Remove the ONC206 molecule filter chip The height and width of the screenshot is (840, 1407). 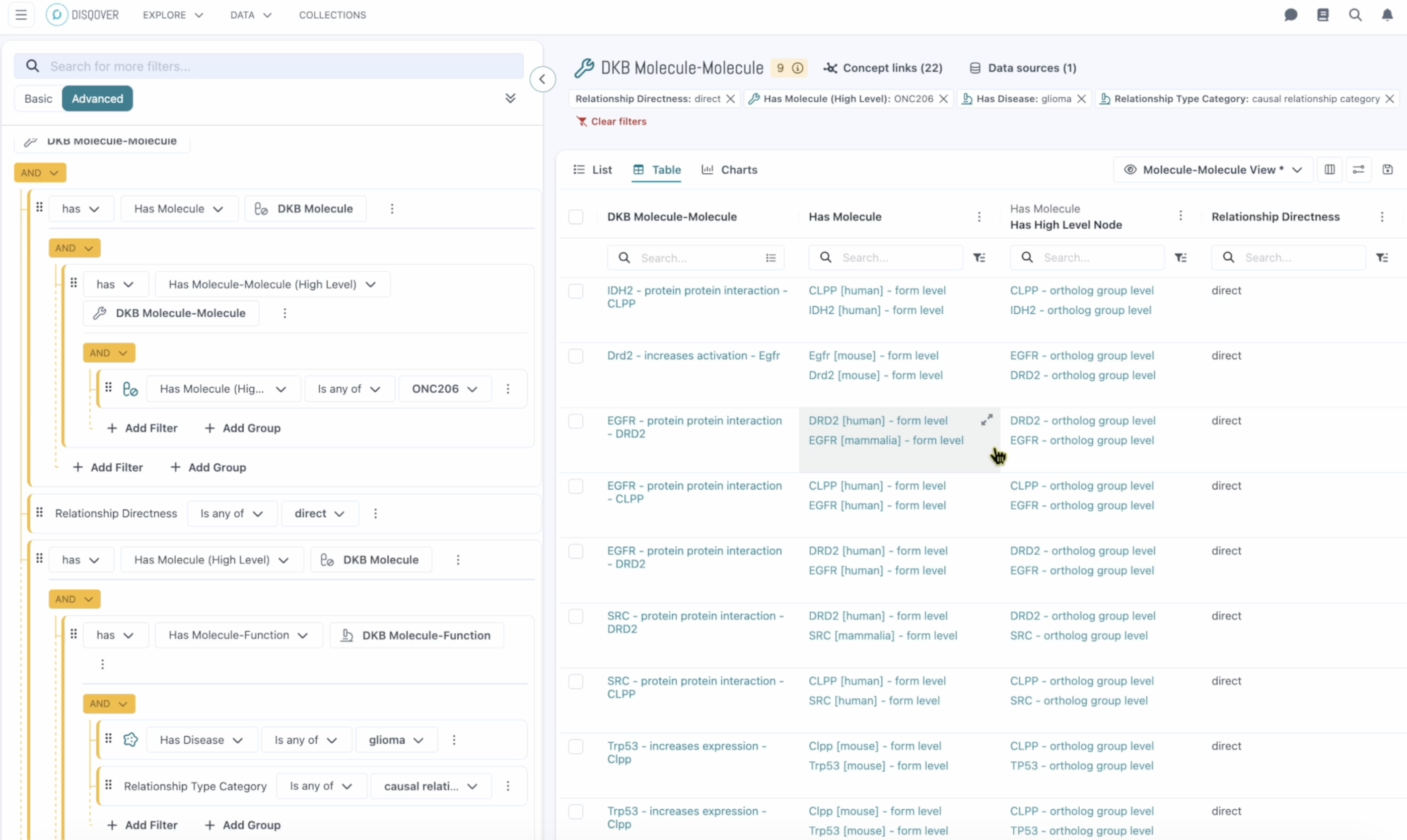pos(944,99)
